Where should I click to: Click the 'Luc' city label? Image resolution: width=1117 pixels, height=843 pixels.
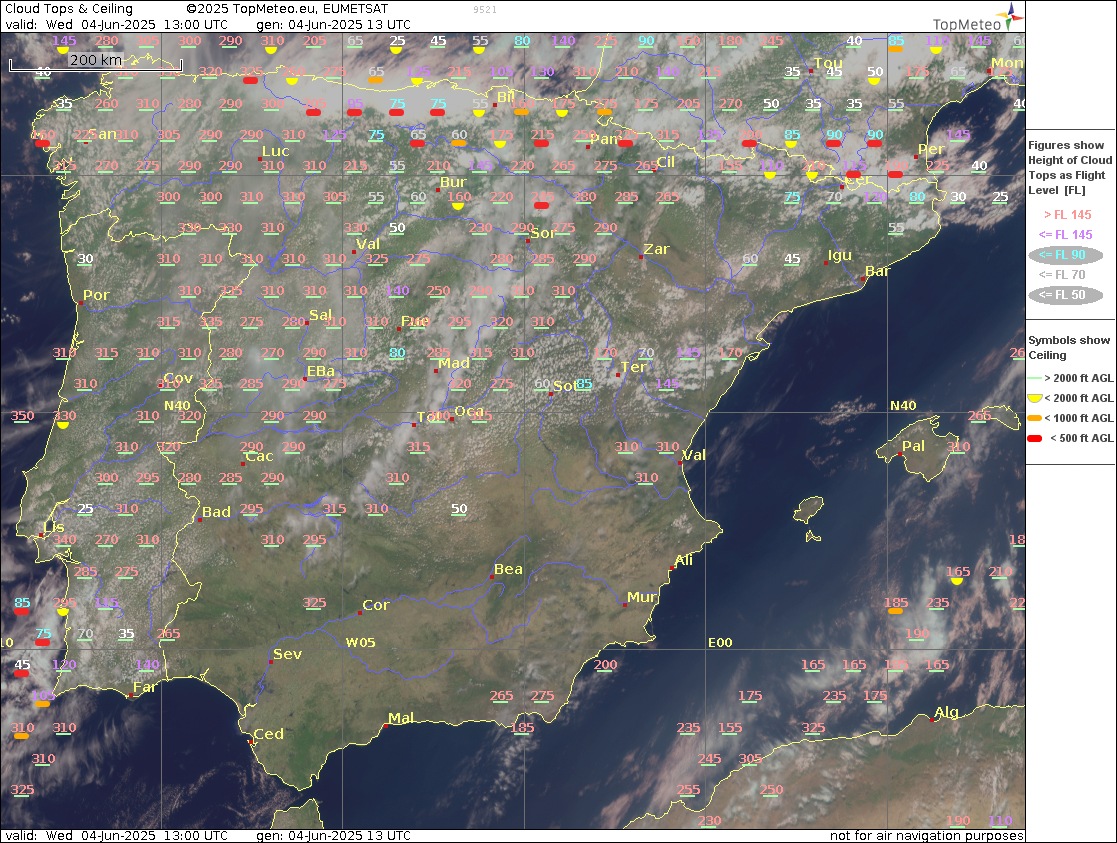pyautogui.click(x=276, y=151)
